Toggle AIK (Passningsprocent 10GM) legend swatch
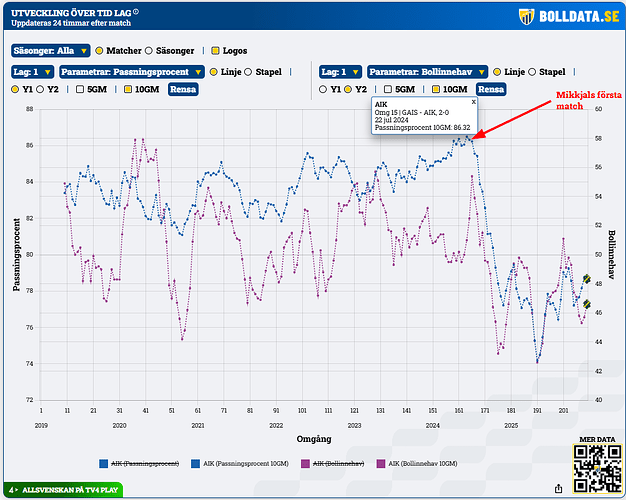626x500 pixels. pyautogui.click(x=194, y=463)
